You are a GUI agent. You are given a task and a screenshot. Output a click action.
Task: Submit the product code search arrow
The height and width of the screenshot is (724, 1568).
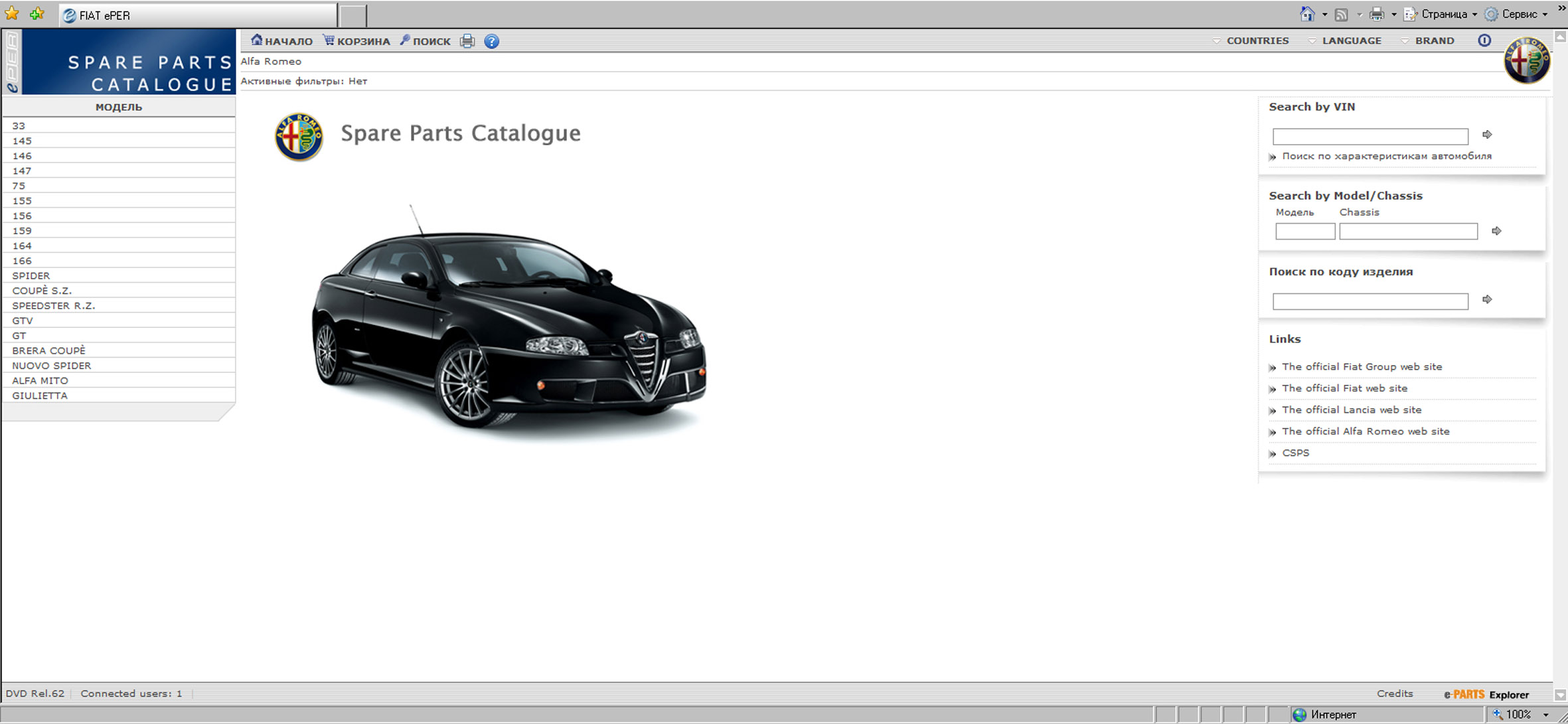[x=1487, y=299]
